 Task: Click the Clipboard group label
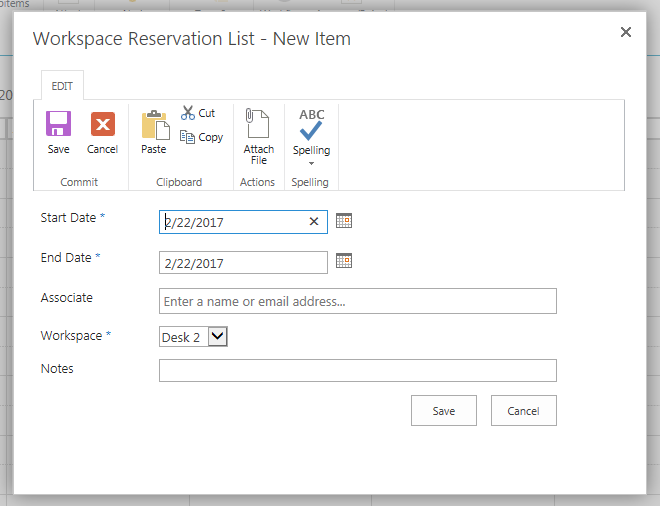[x=179, y=182]
